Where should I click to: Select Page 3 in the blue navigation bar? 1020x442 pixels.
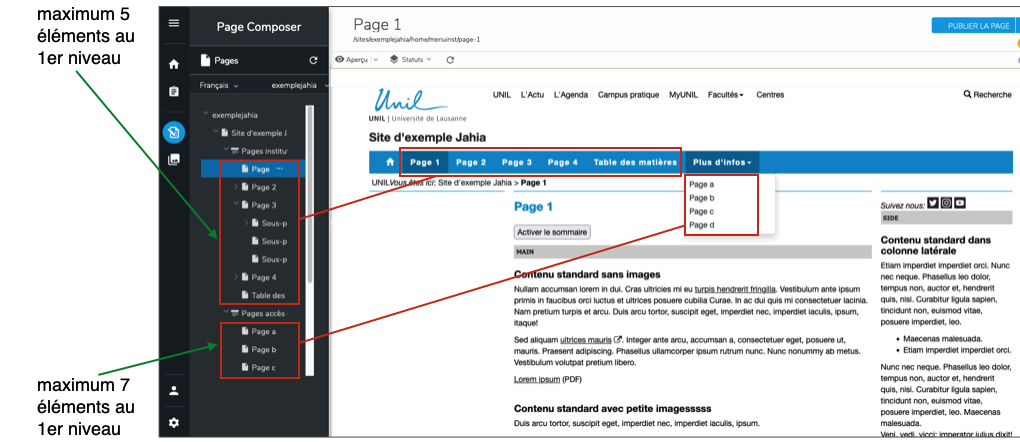(516, 162)
